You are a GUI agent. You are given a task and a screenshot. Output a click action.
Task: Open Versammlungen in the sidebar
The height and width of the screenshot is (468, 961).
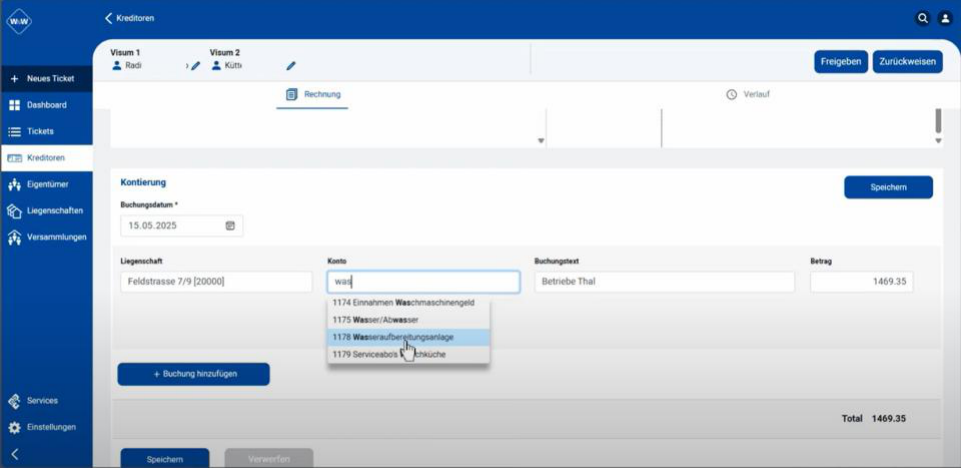47,237
